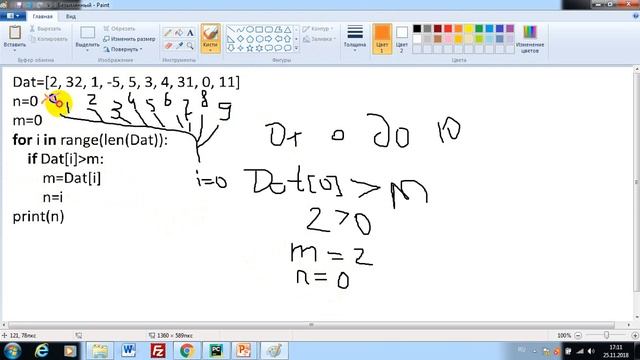
Task: Pick the Oval shape
Action: tap(250, 29)
